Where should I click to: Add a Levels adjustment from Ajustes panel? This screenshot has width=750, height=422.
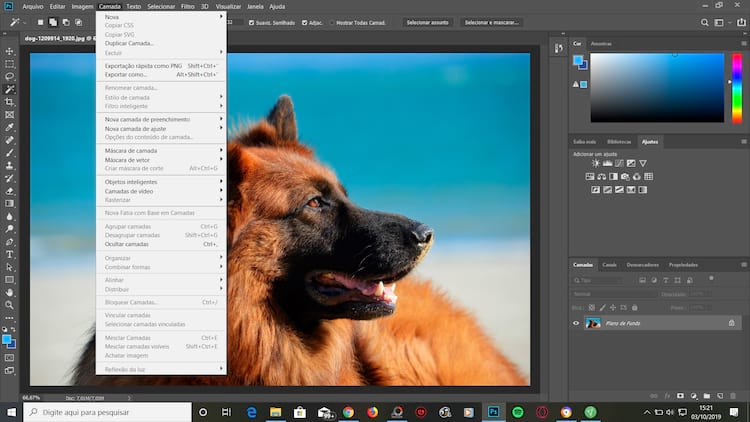607,163
